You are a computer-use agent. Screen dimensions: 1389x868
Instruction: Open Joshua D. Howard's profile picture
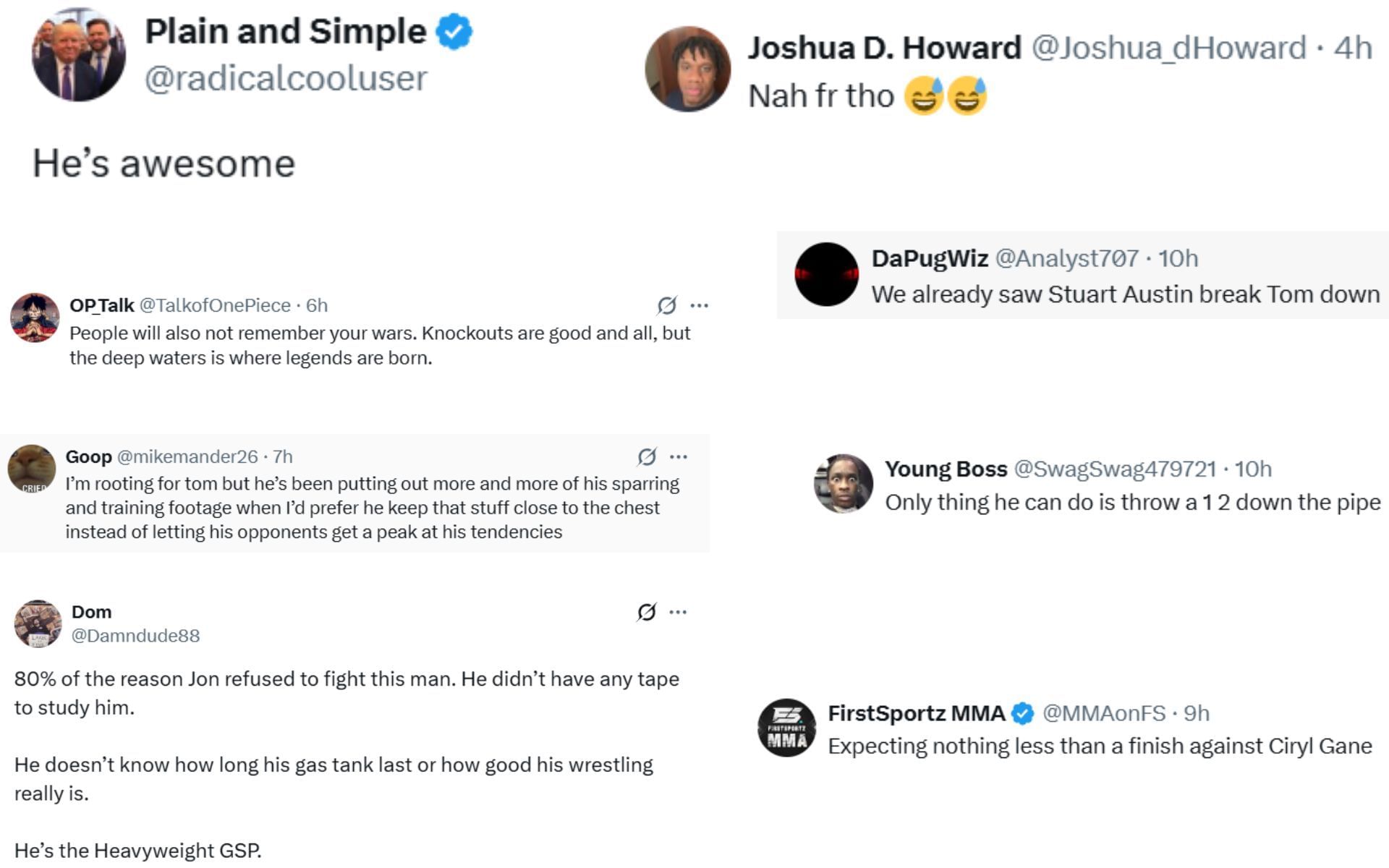[687, 69]
